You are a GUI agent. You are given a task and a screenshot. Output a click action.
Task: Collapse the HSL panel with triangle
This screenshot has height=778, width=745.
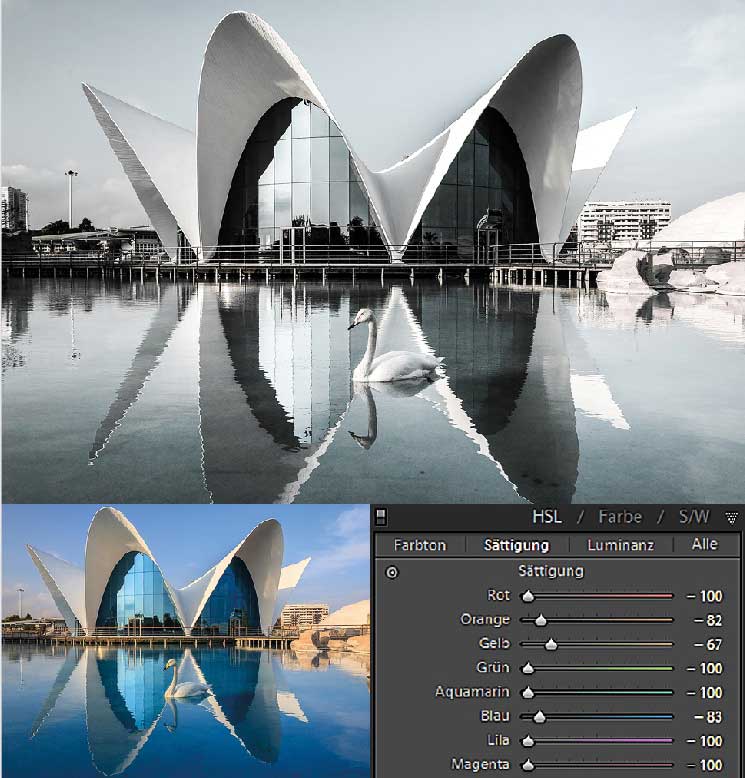coord(731,518)
